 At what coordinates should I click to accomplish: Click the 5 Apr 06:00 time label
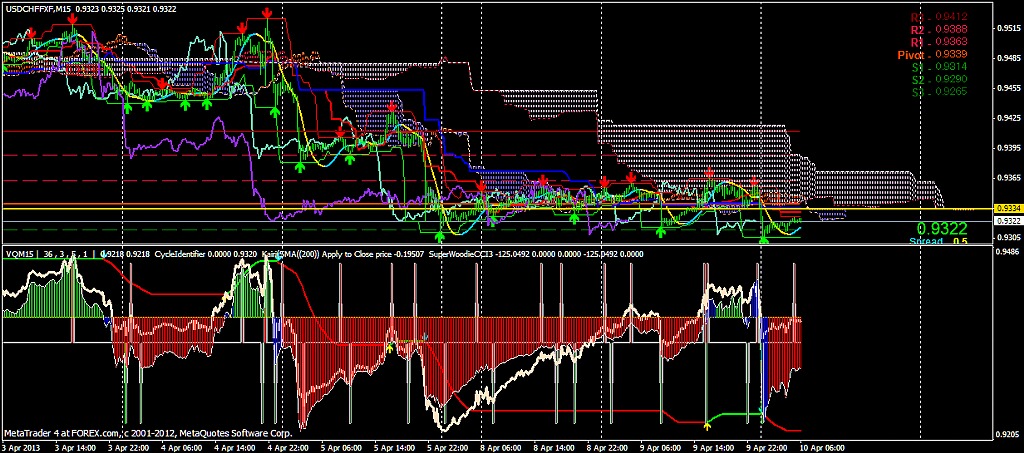[341, 448]
